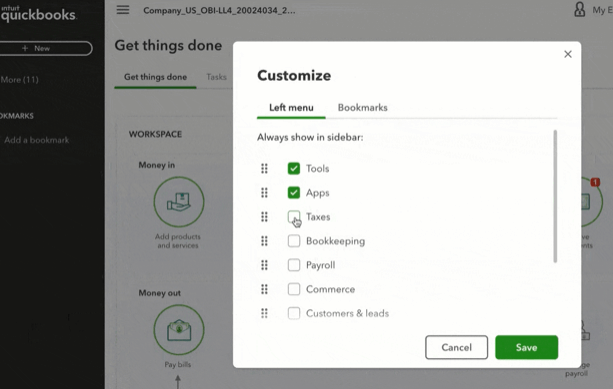Viewport: 613px width, 389px height.
Task: Click the Pay bills envelope icon
Action: 179,330
